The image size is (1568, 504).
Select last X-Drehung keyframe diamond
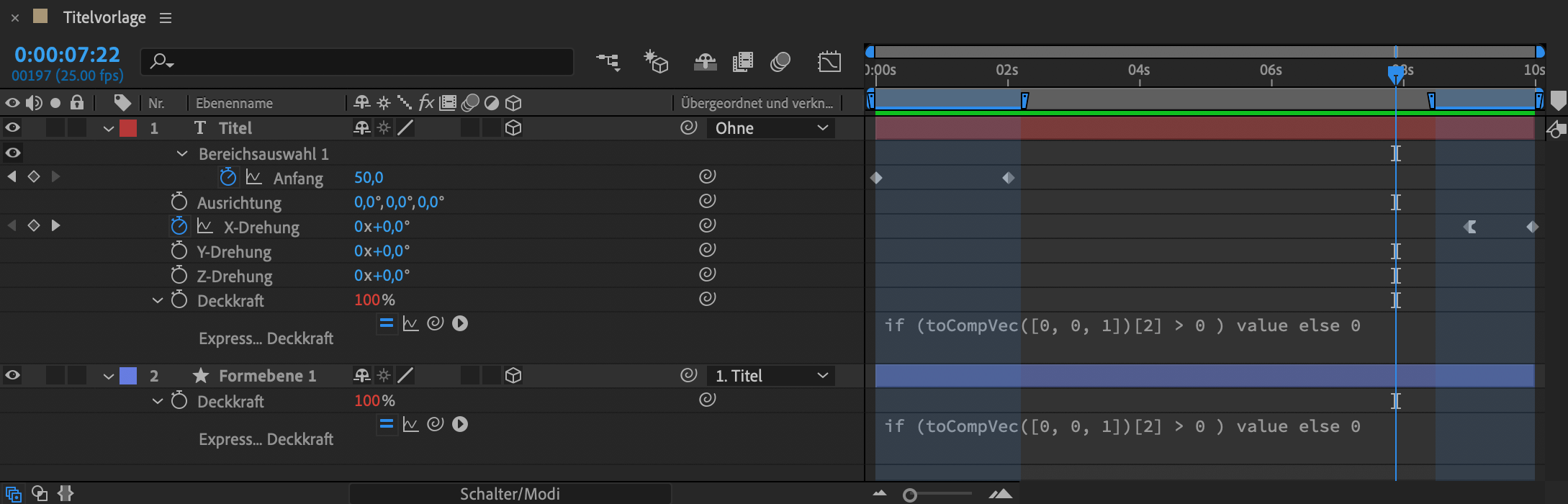1533,227
